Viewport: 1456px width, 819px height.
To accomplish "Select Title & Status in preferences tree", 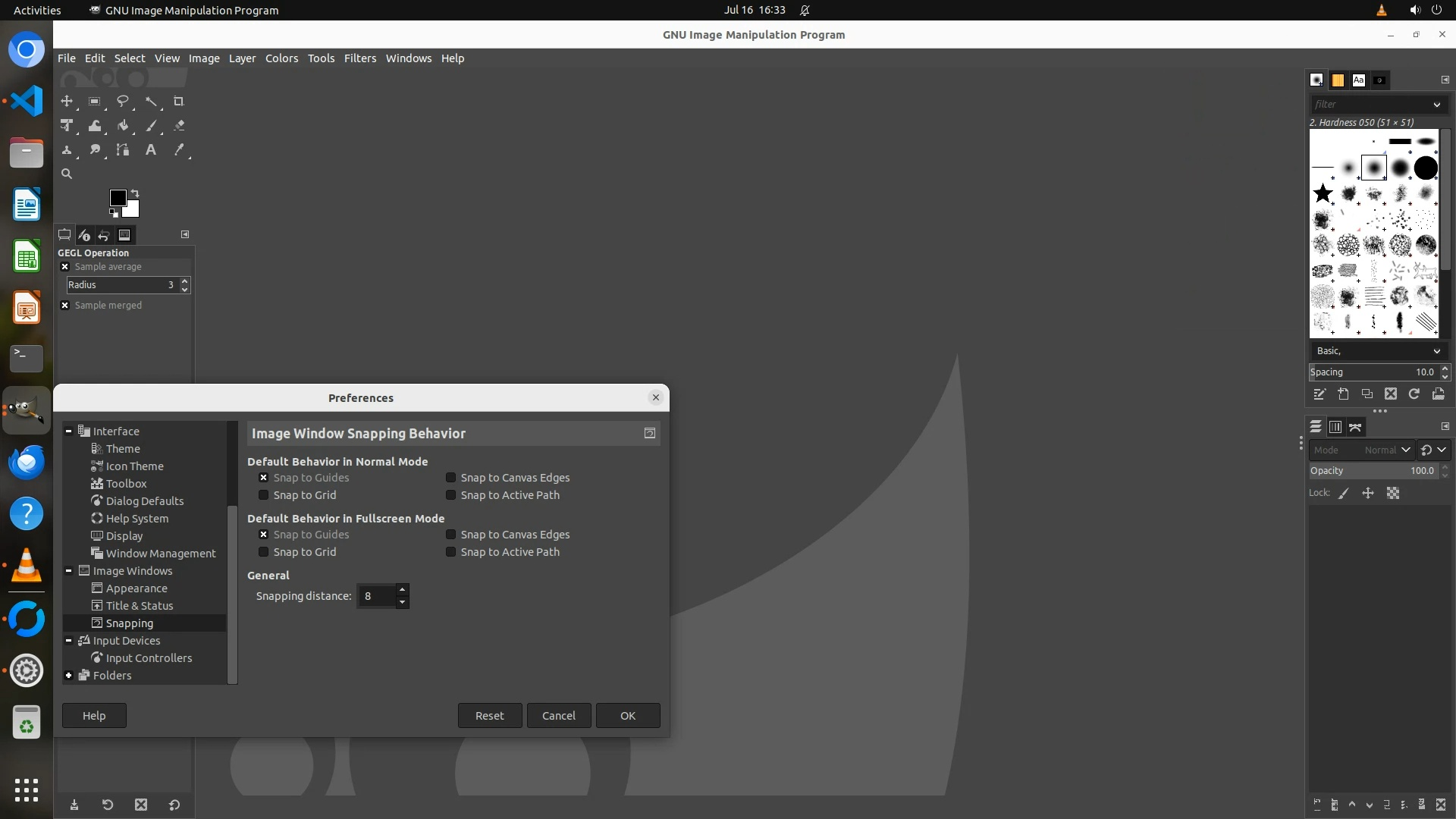I will [140, 606].
